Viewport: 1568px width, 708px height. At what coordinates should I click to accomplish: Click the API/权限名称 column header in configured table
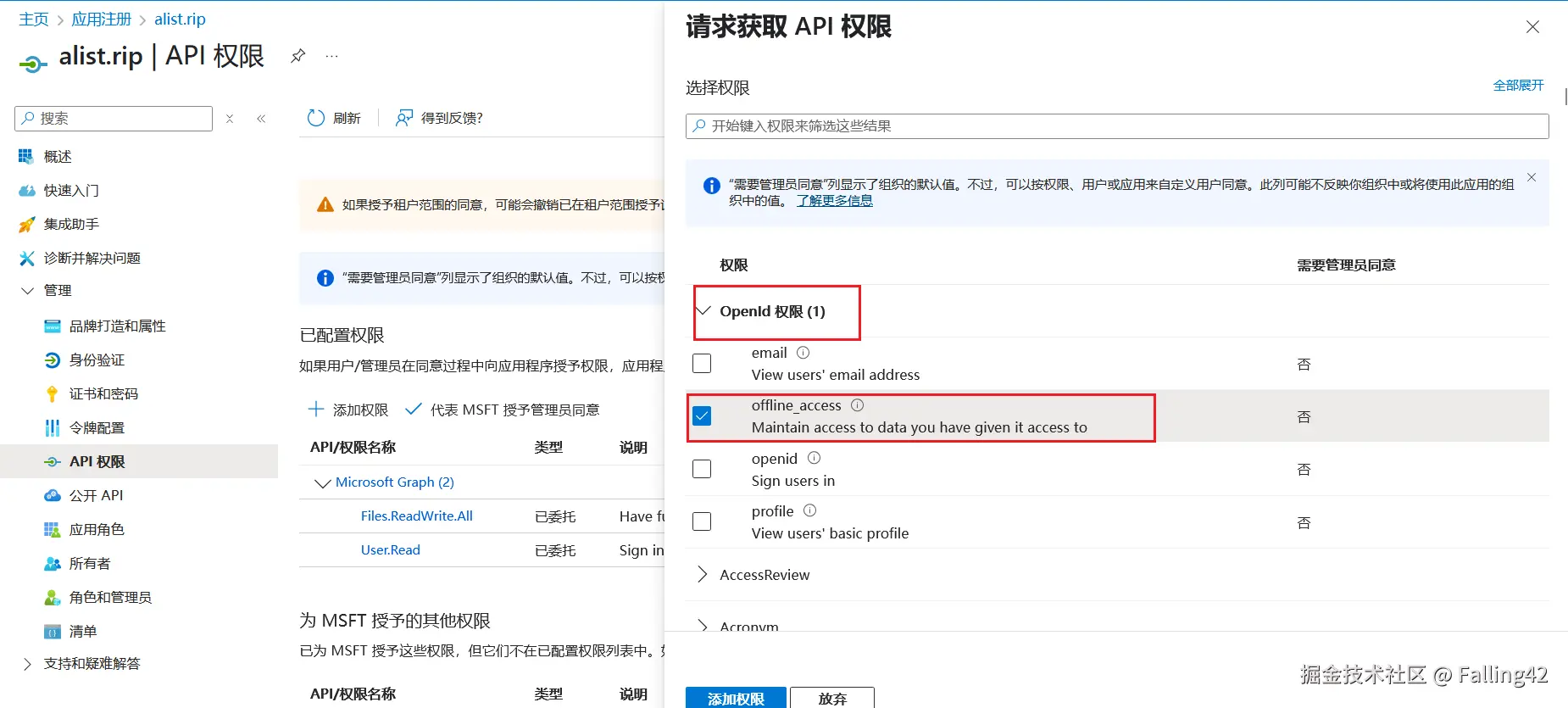click(x=353, y=447)
